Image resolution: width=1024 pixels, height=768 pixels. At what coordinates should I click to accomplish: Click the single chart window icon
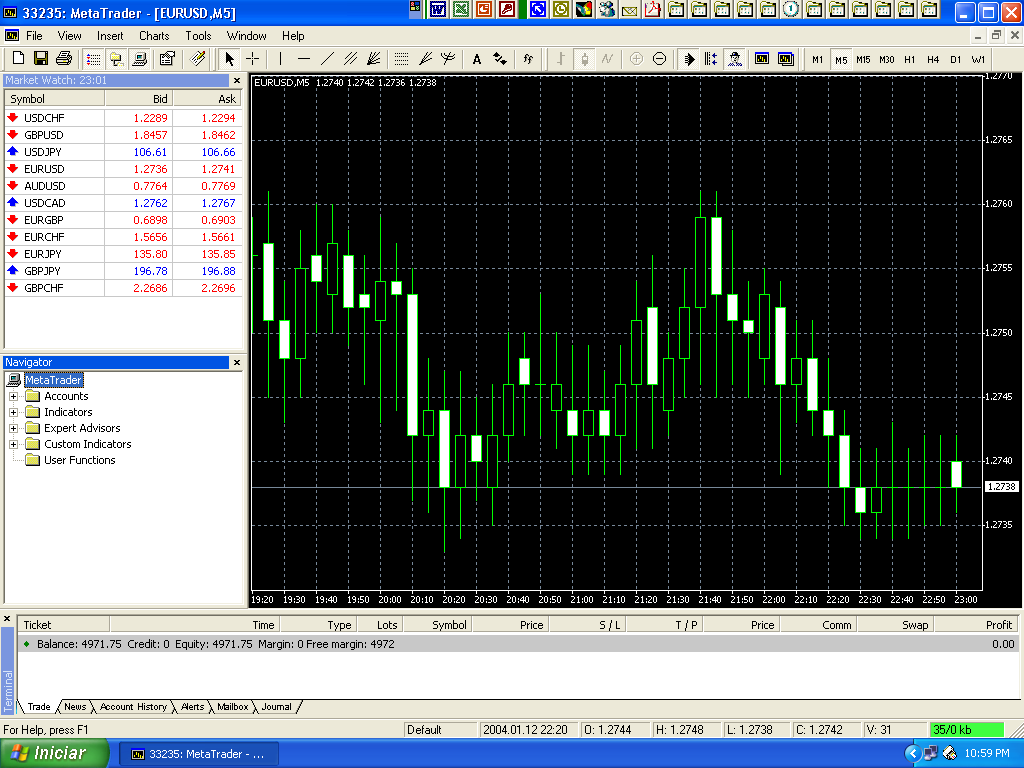tap(761, 59)
